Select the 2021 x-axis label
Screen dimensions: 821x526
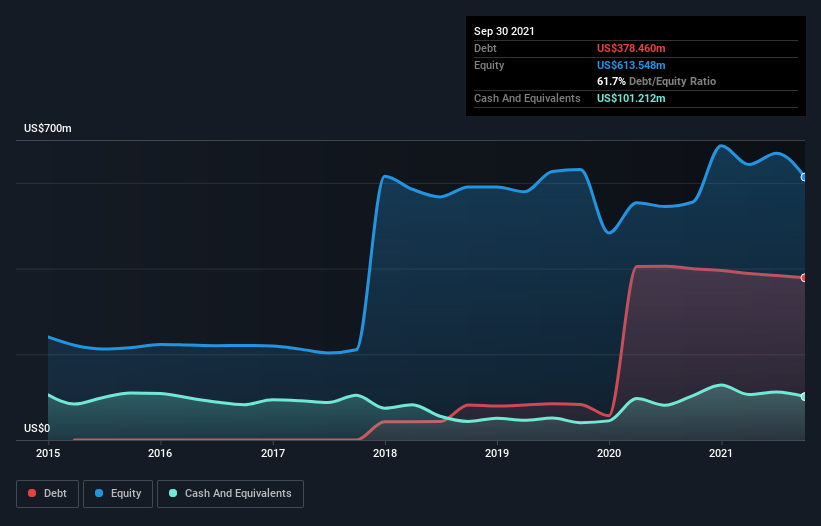(721, 453)
